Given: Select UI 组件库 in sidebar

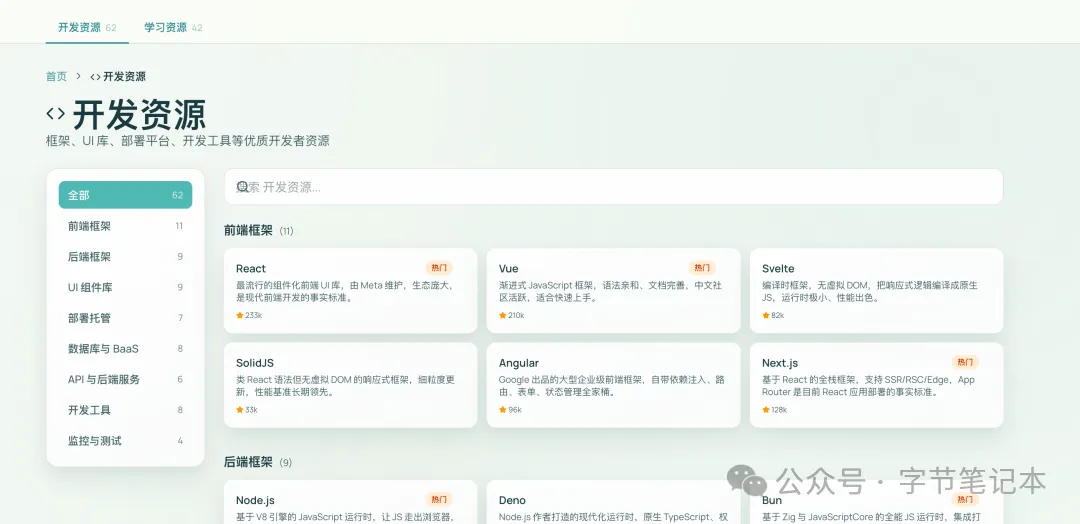Looking at the screenshot, I should click(125, 287).
